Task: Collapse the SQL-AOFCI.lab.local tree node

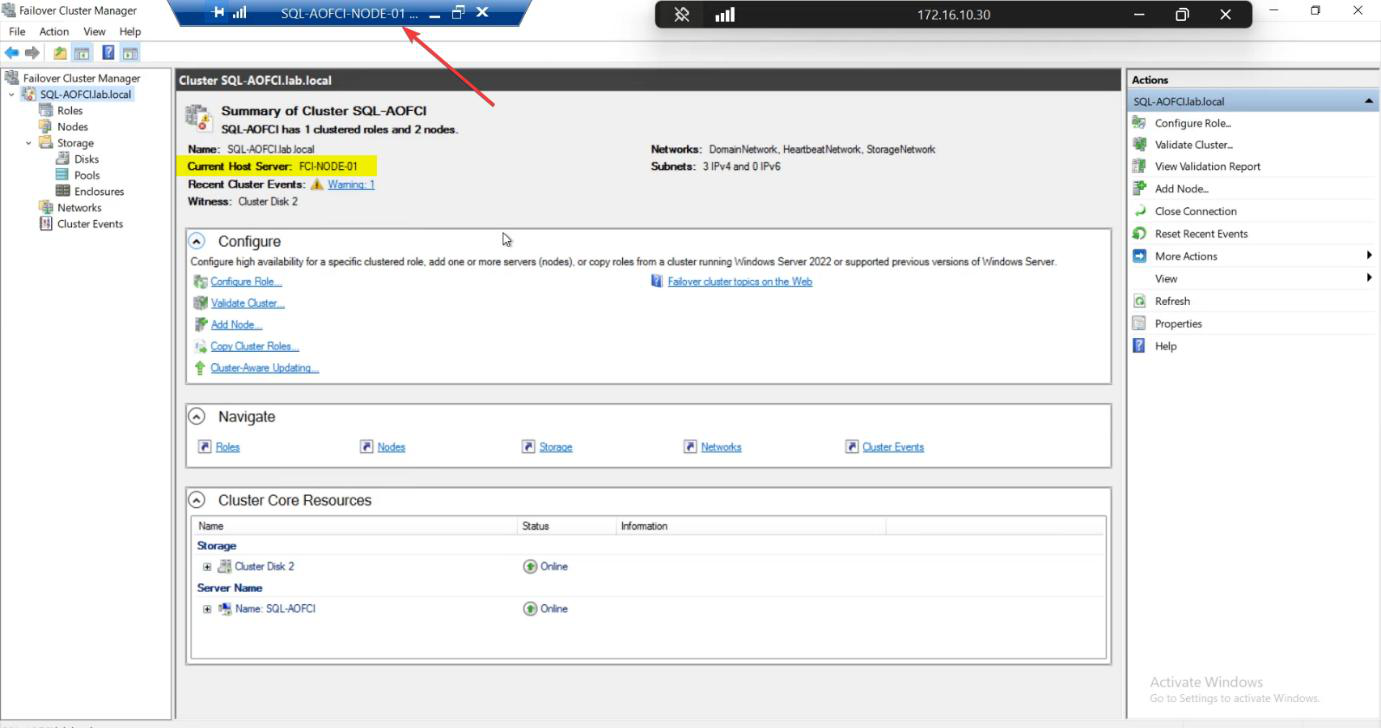Action: (12, 95)
